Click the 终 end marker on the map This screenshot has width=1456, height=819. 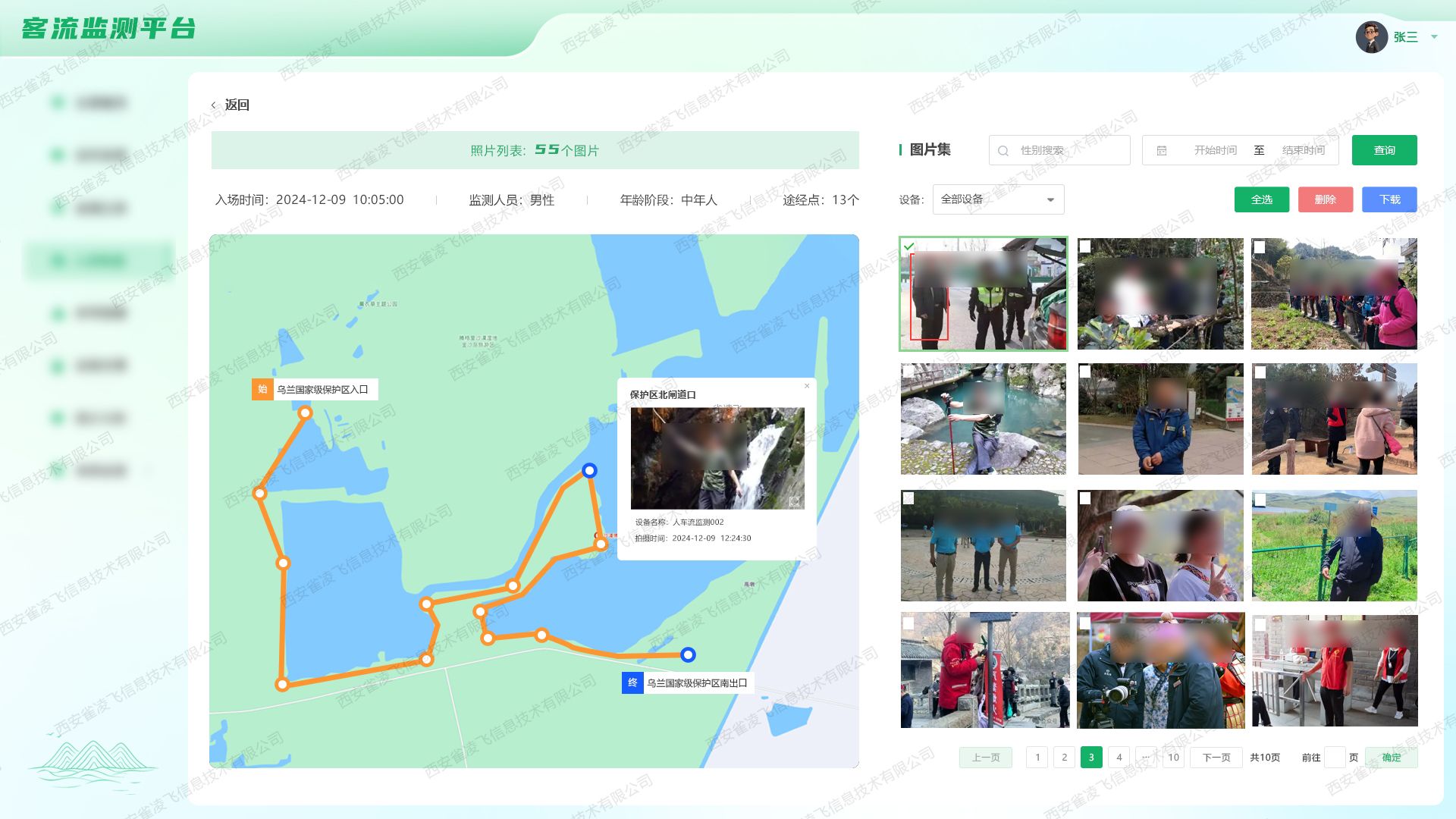click(x=631, y=682)
